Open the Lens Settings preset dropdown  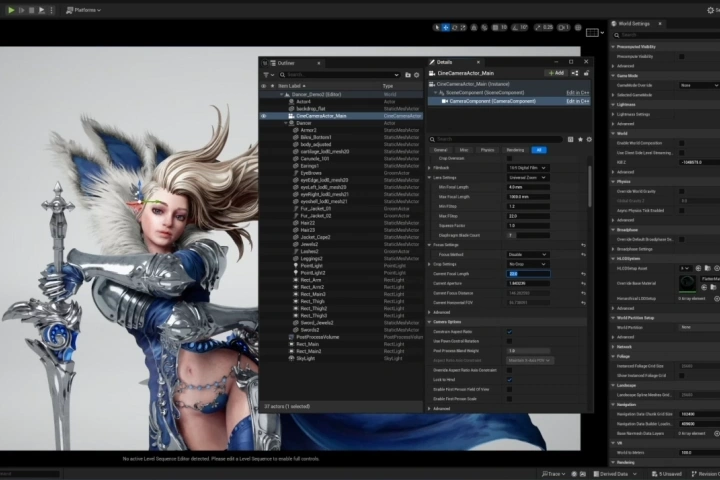click(x=527, y=178)
